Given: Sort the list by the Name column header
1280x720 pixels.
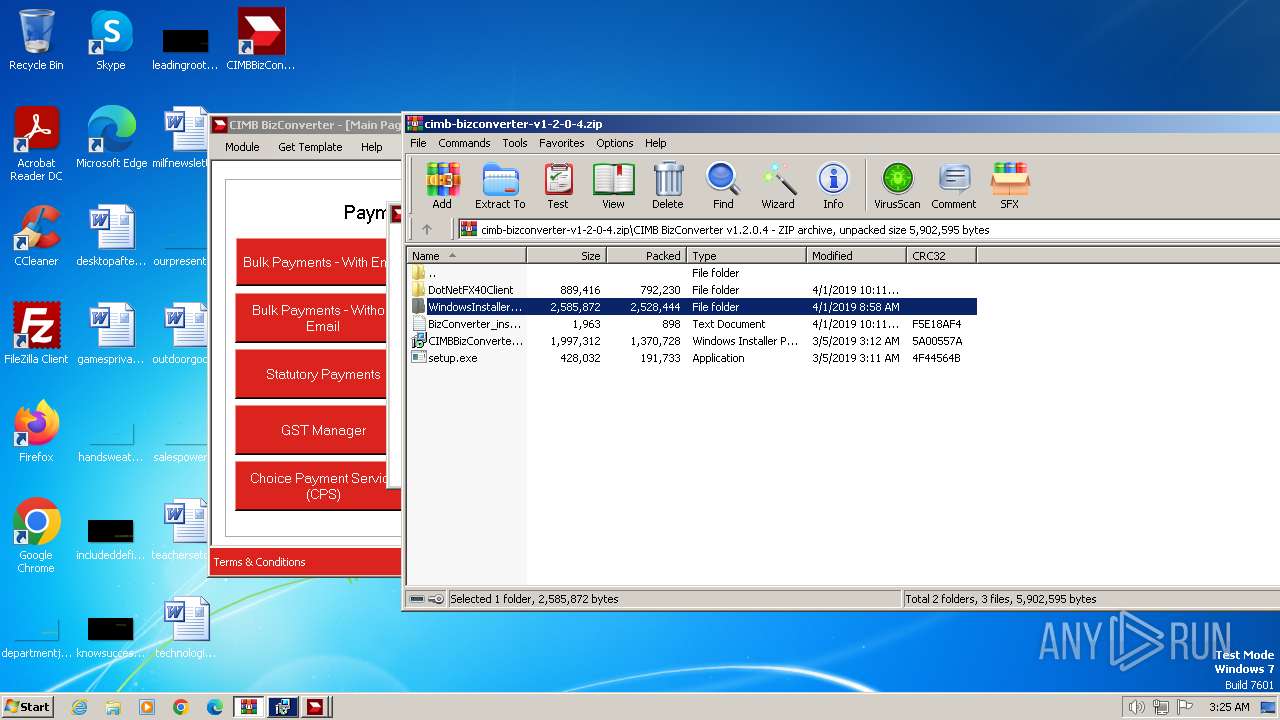Looking at the screenshot, I should 466,256.
